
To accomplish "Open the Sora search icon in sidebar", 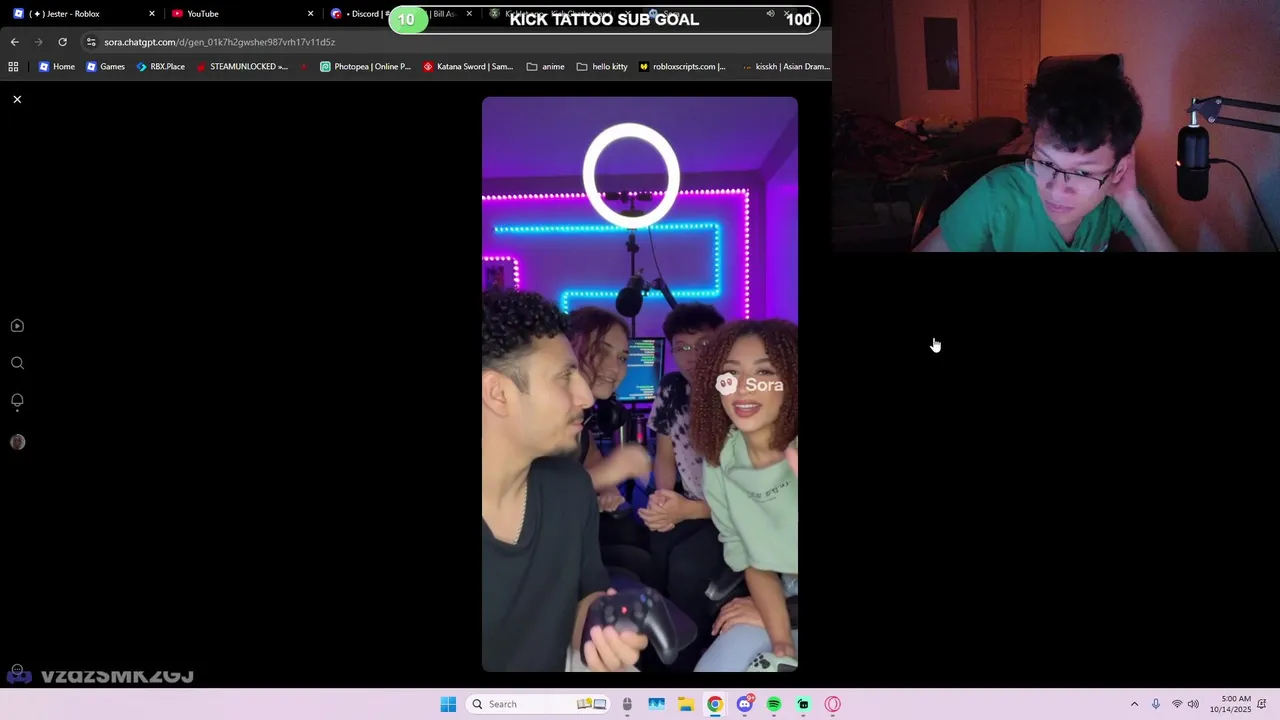I will 17,363.
